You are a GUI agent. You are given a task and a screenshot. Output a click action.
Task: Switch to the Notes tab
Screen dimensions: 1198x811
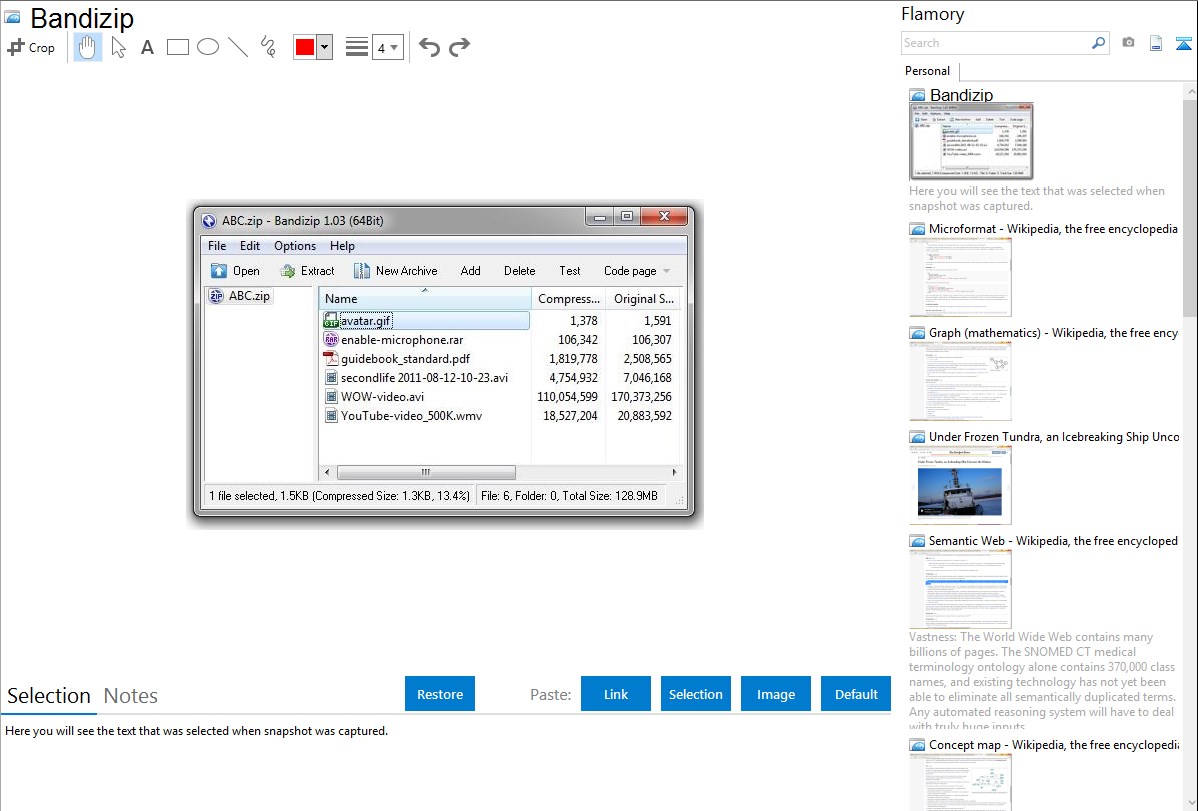click(131, 696)
